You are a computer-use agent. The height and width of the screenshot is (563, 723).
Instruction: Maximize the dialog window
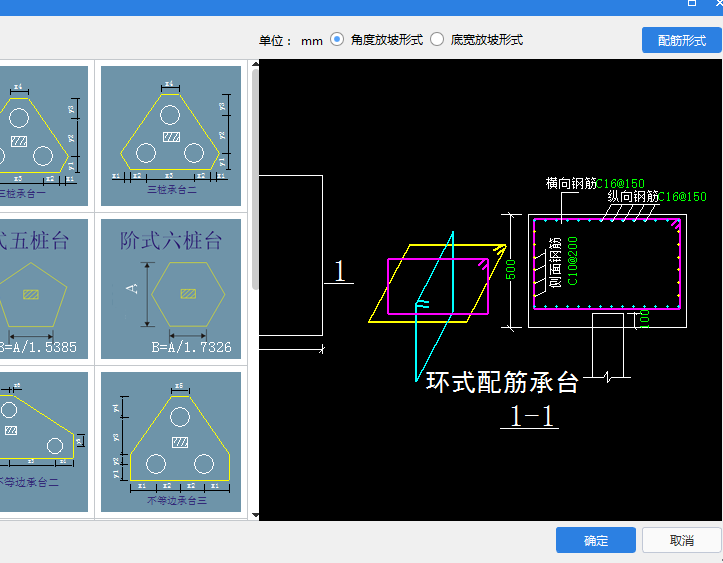[692, 4]
